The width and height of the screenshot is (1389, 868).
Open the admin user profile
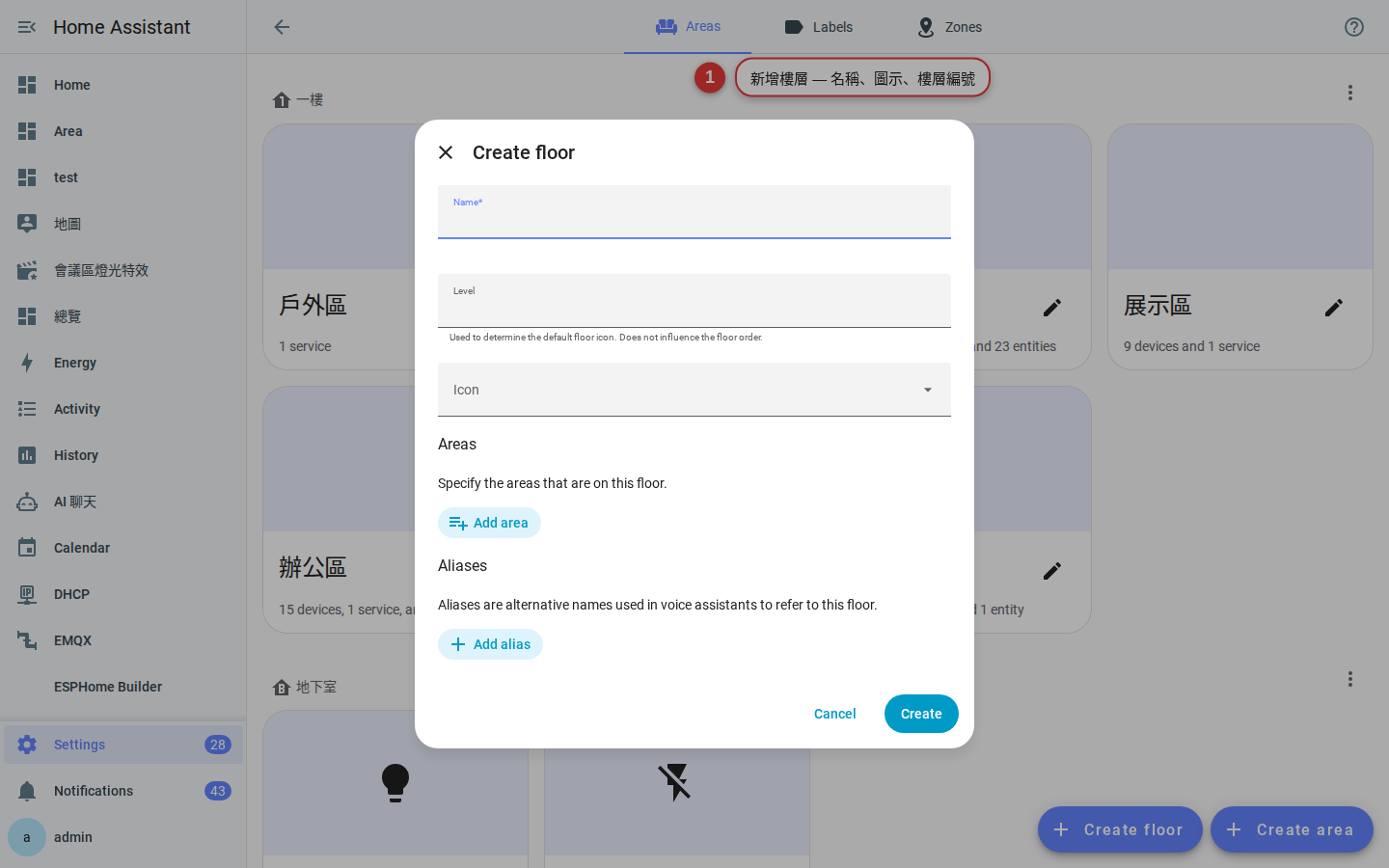[123, 837]
